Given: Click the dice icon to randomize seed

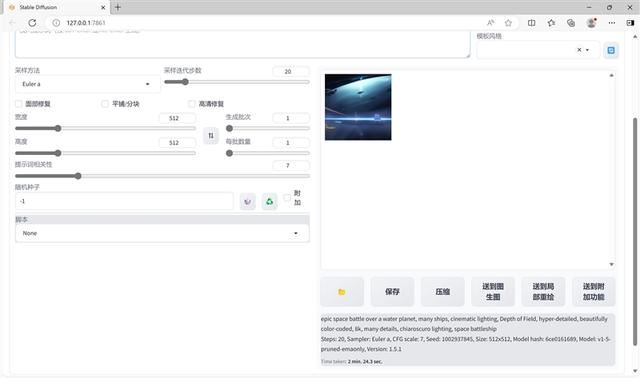Looking at the screenshot, I should click(247, 201).
